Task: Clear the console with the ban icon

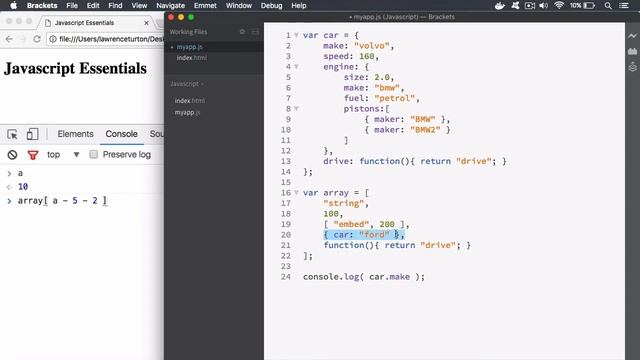Action: point(12,155)
